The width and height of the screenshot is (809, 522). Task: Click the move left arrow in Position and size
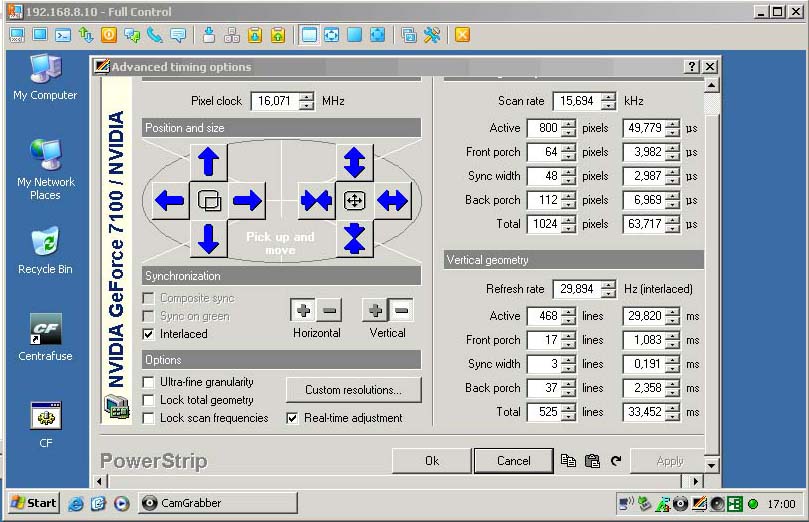tap(170, 201)
